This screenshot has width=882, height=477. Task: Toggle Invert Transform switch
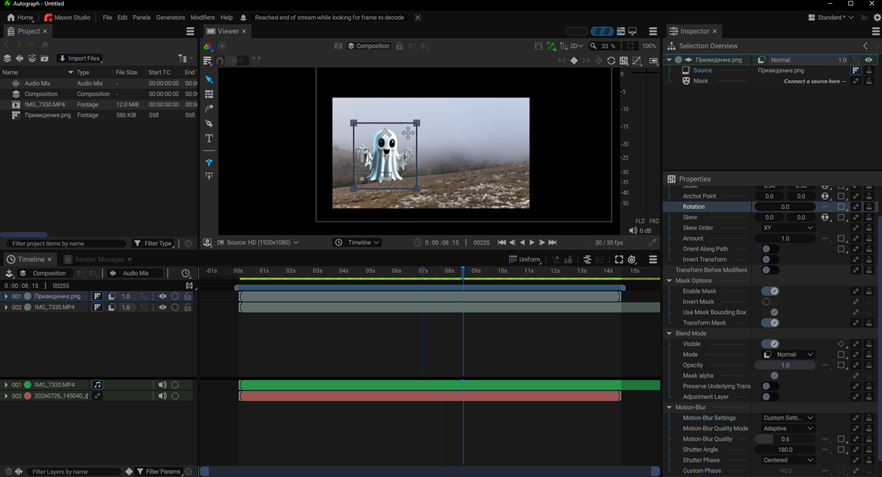(770, 260)
